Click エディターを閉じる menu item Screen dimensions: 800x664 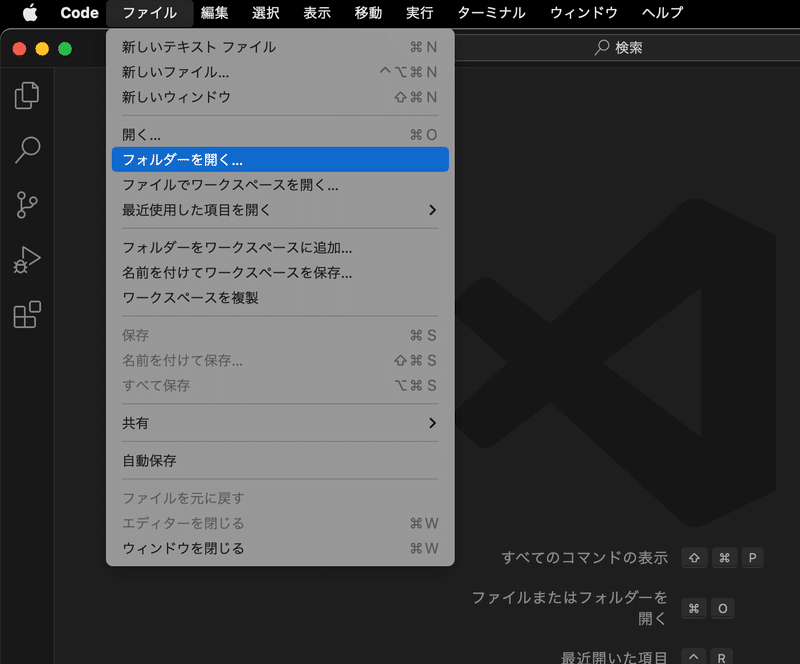point(280,524)
